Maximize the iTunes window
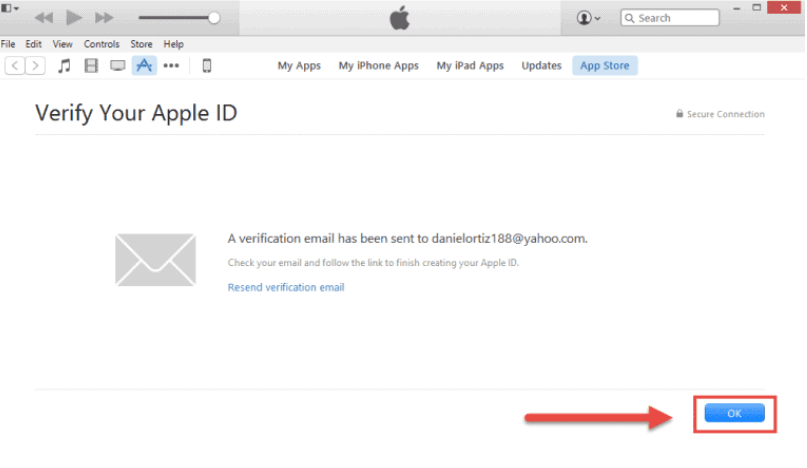This screenshot has height=468, width=807. click(757, 8)
